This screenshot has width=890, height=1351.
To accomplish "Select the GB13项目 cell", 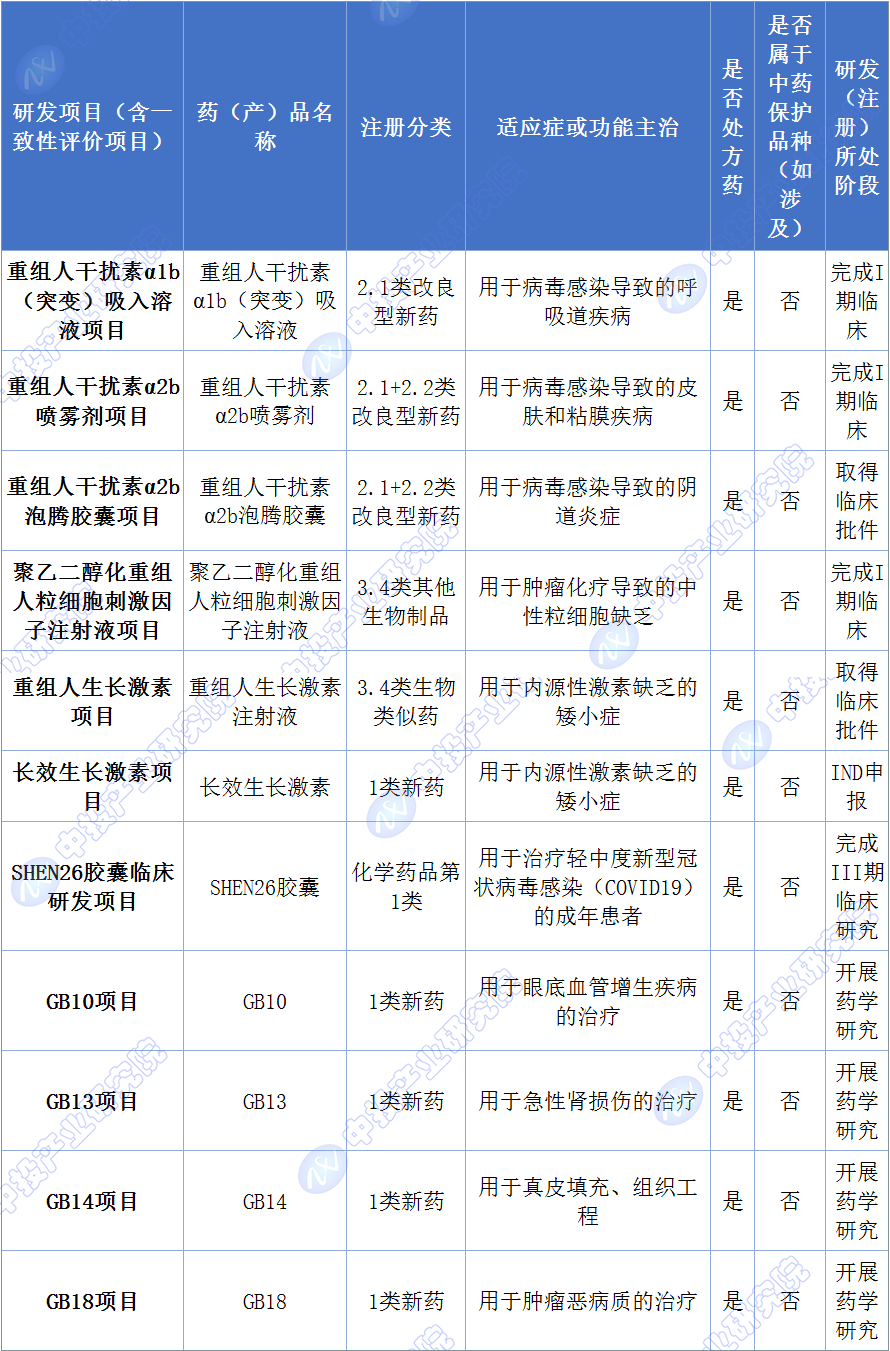I will (92, 1101).
